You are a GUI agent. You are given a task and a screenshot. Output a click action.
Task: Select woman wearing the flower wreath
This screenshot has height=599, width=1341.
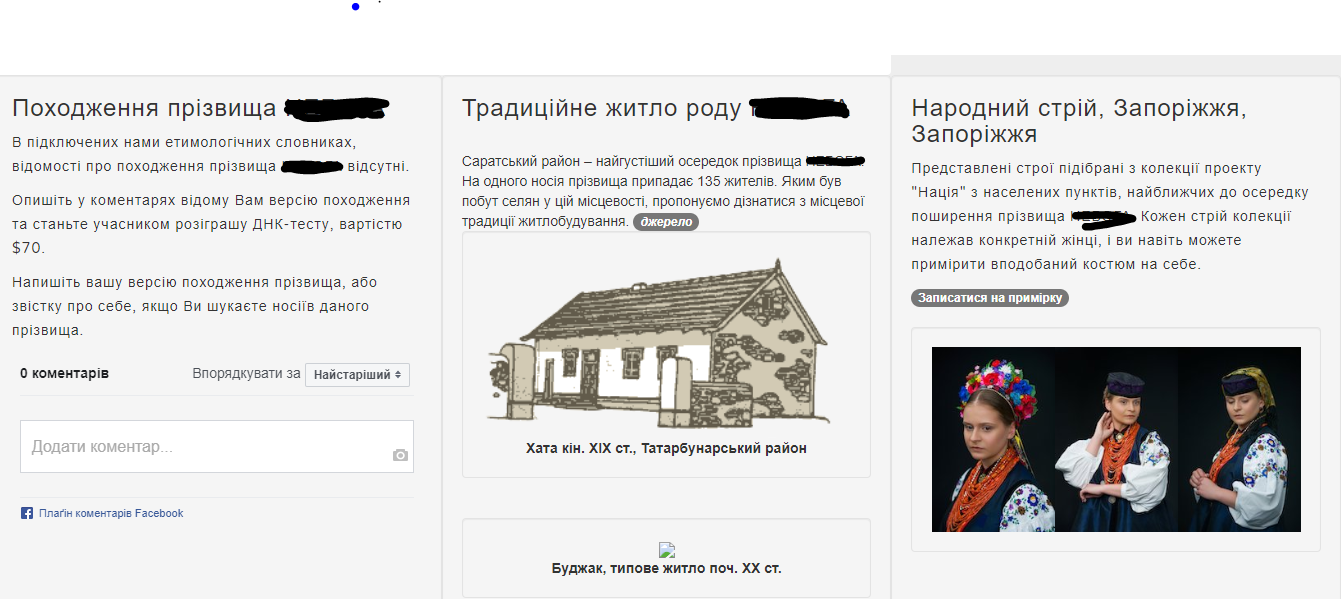point(995,440)
